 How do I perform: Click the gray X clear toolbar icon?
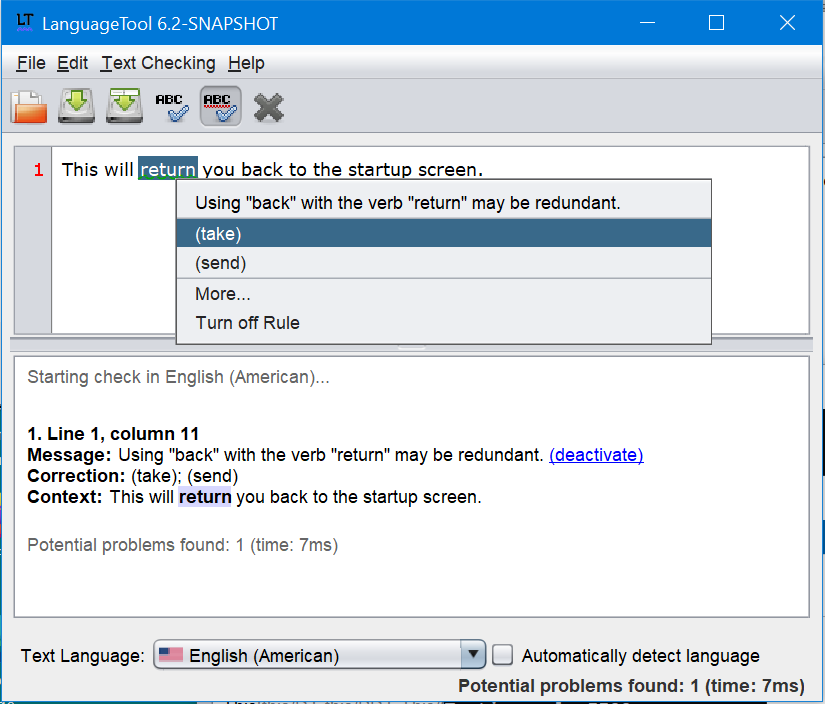pyautogui.click(x=268, y=108)
